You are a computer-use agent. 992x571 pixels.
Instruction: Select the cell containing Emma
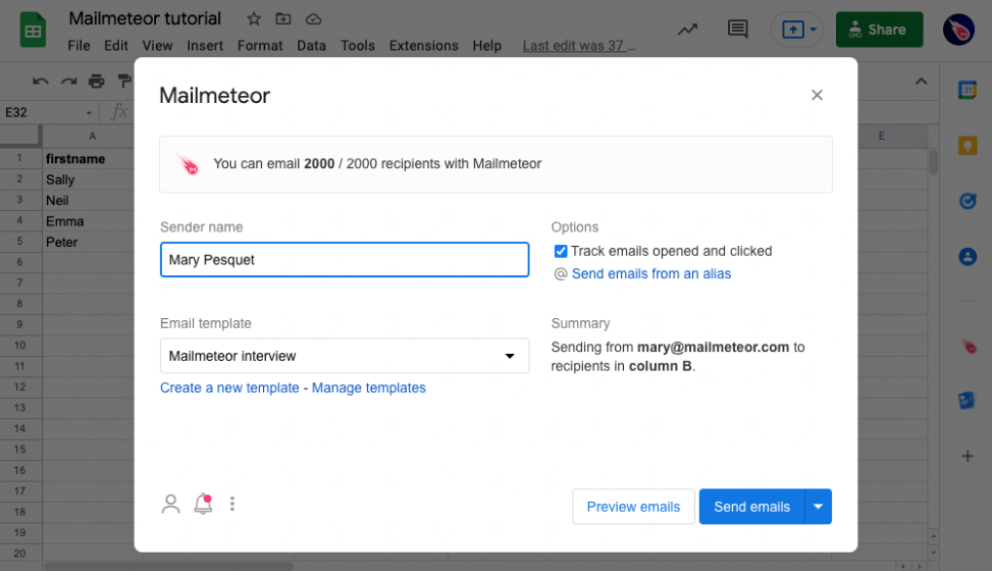(89, 221)
